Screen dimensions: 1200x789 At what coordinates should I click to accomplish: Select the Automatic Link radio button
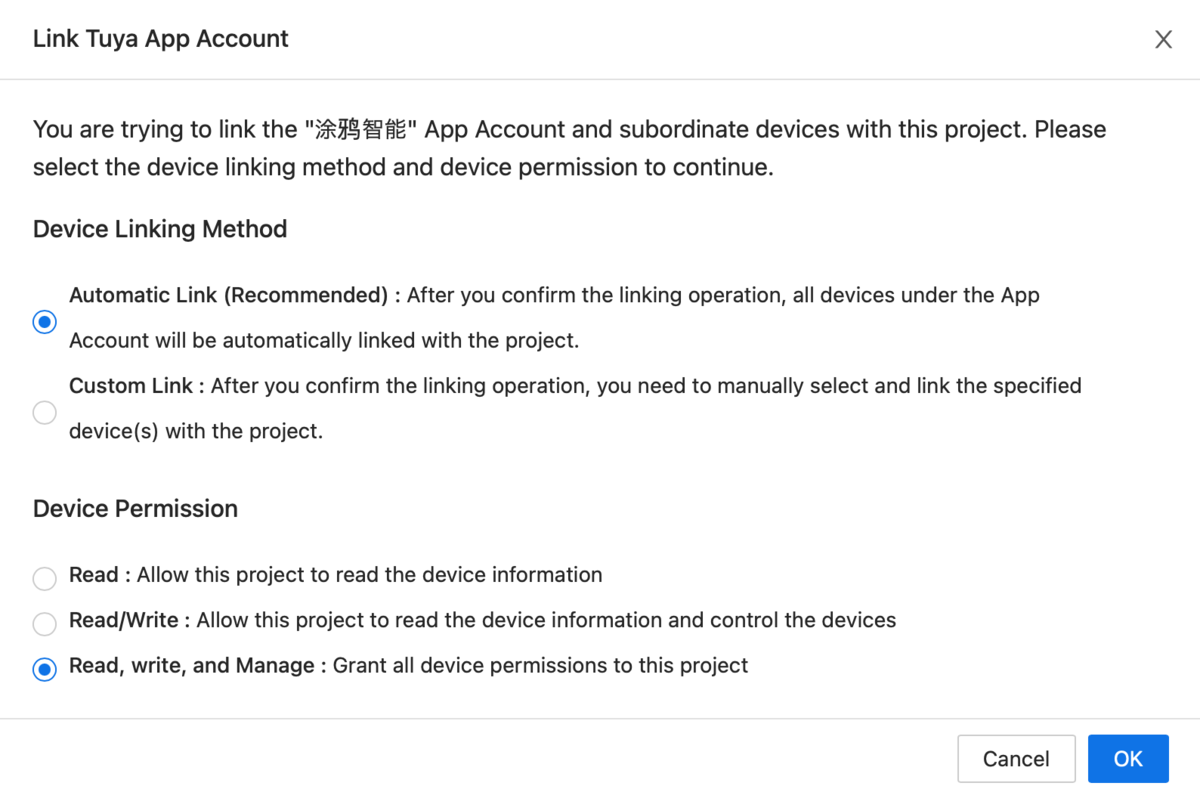tap(44, 322)
